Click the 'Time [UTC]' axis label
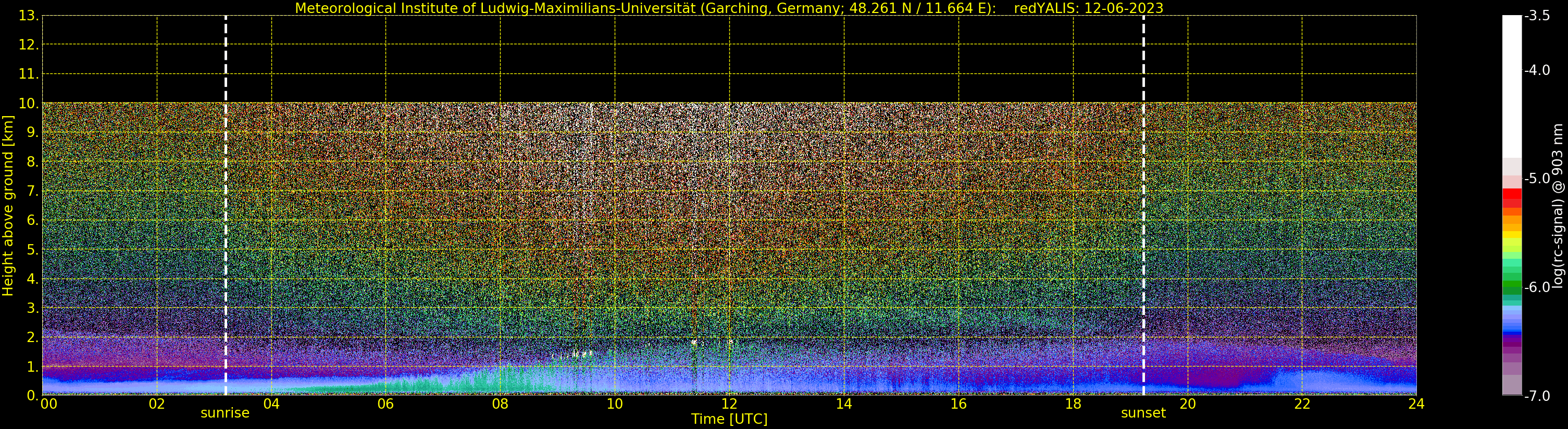 tap(729, 419)
